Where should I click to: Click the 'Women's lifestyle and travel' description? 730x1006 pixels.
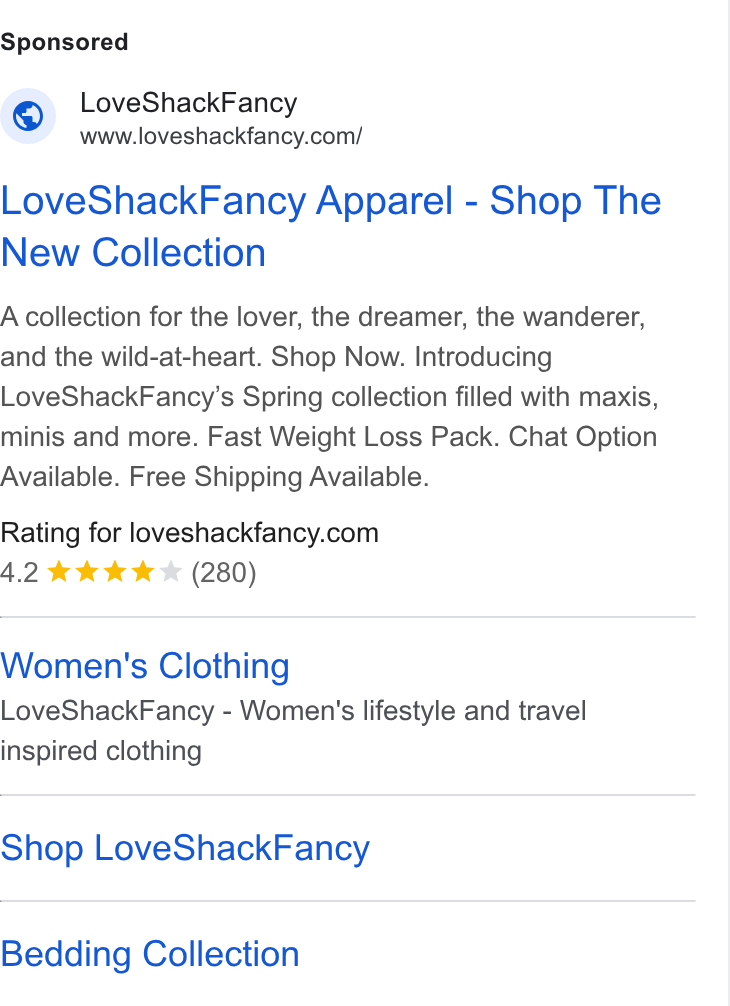coord(413,711)
